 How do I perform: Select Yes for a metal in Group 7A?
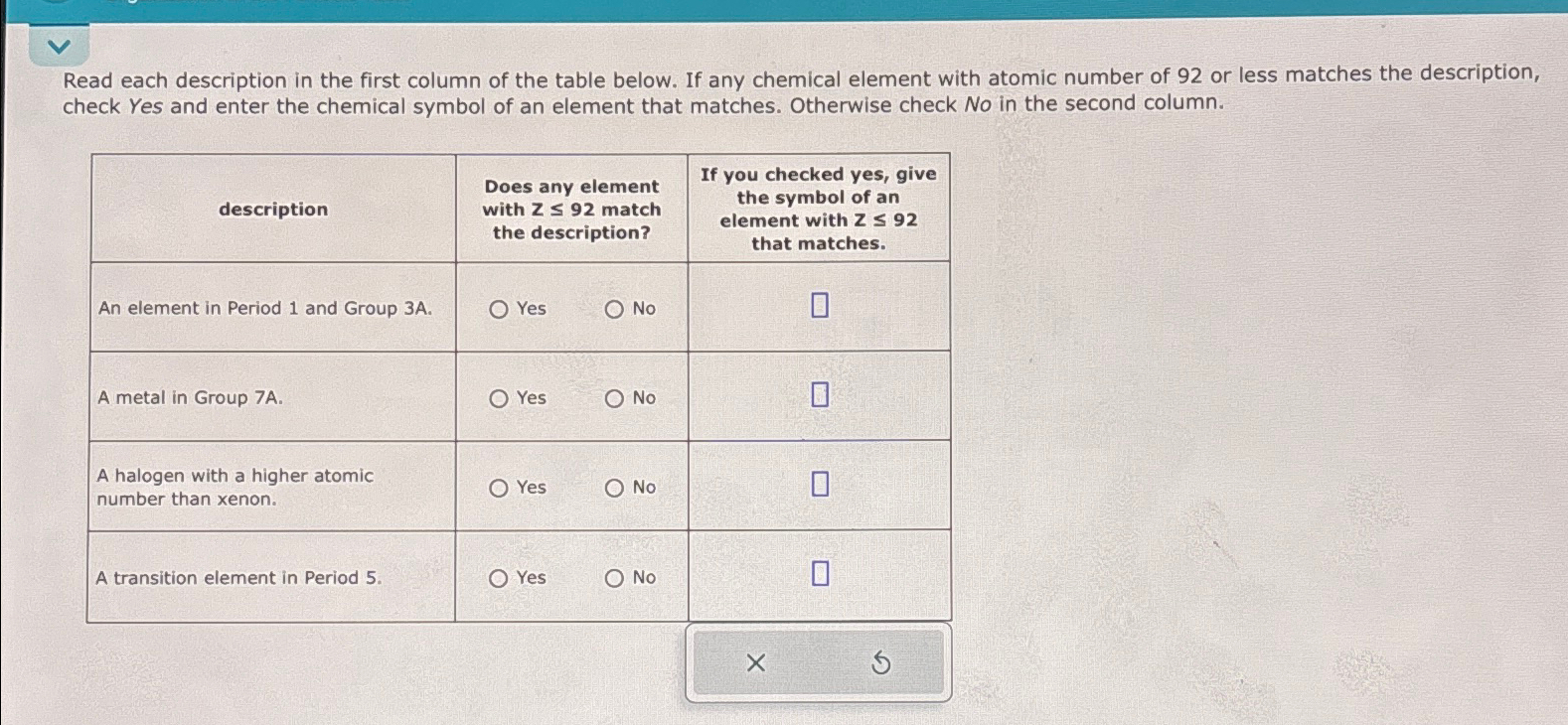(x=498, y=398)
